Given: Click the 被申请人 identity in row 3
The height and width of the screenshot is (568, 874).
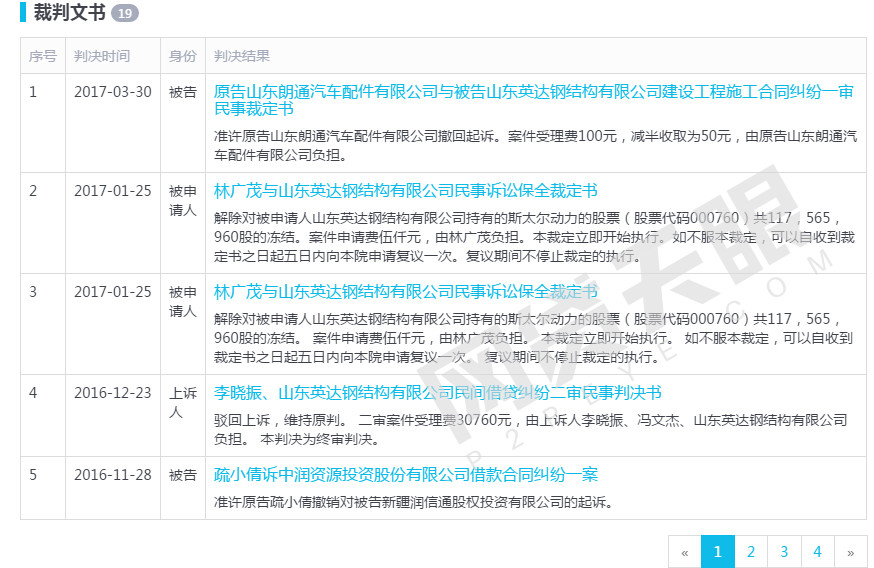Looking at the screenshot, I should point(183,301).
